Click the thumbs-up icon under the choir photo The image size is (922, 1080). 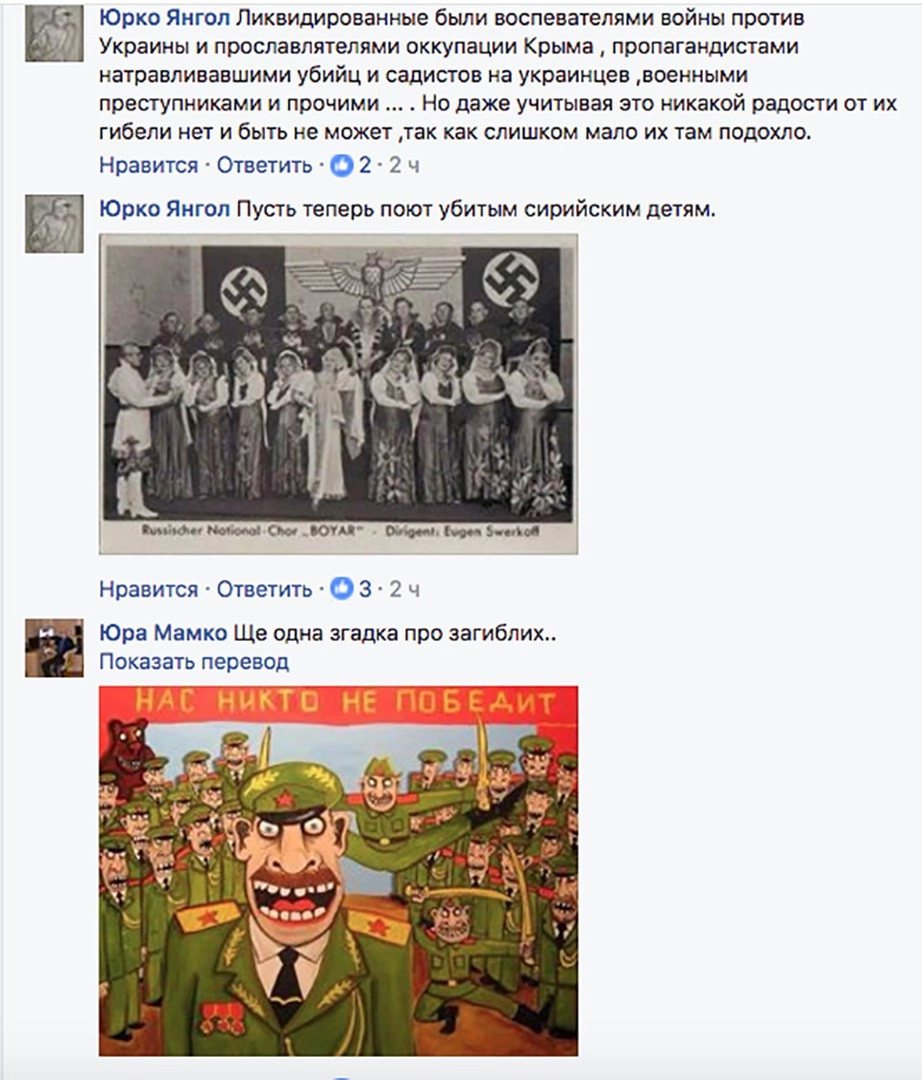click(x=342, y=589)
